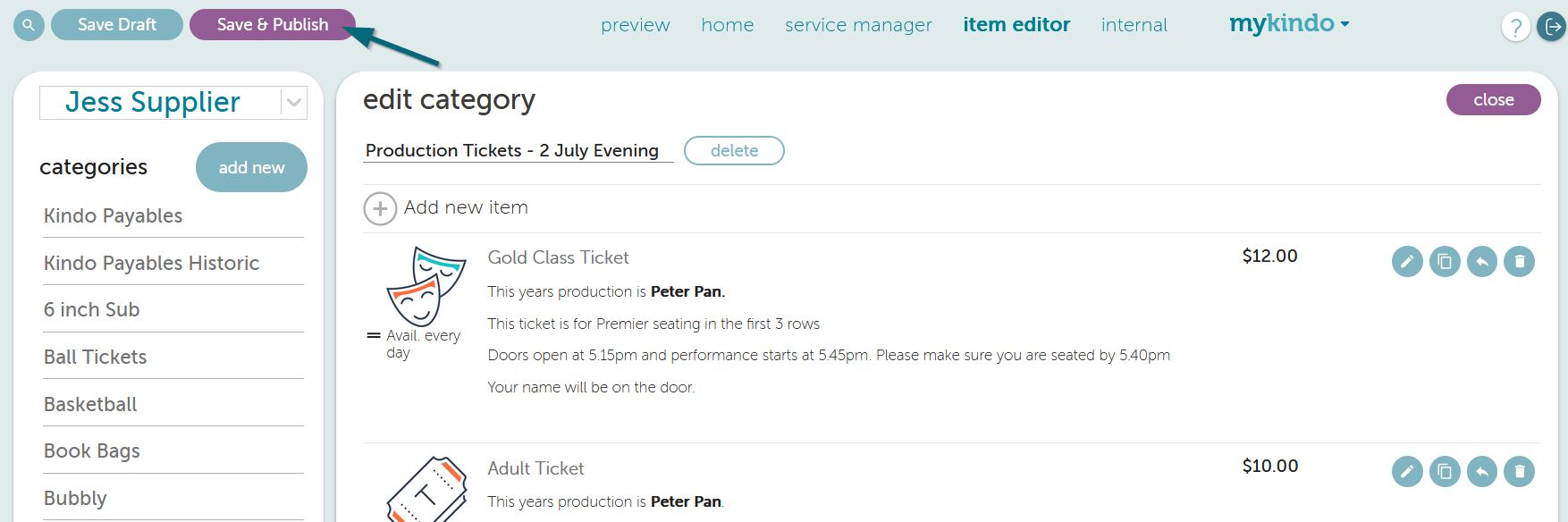Expand the Jess Supplier dropdown
The width and height of the screenshot is (1568, 522).
point(293,103)
